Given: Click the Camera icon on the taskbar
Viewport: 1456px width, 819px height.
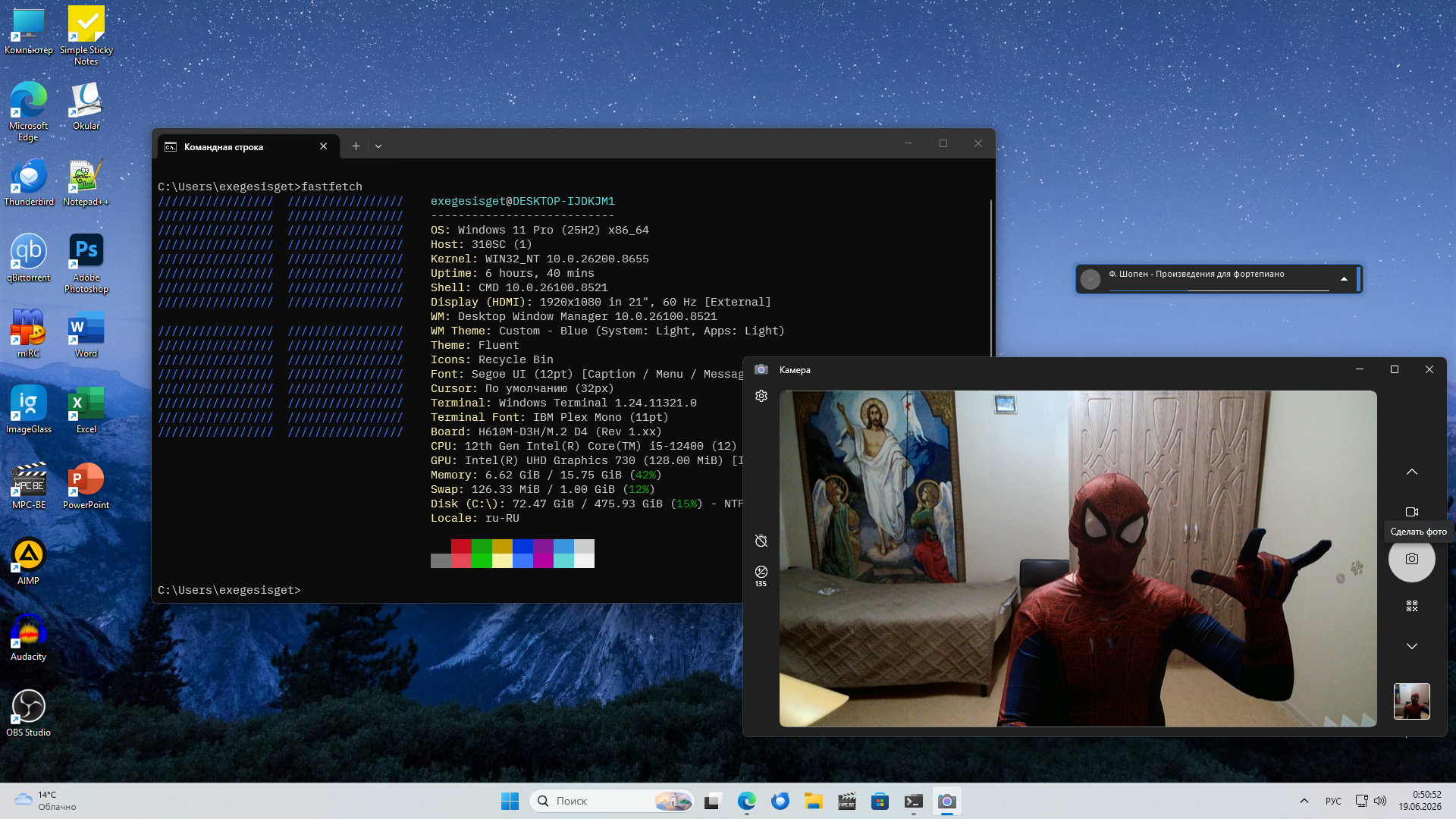Looking at the screenshot, I should [947, 801].
